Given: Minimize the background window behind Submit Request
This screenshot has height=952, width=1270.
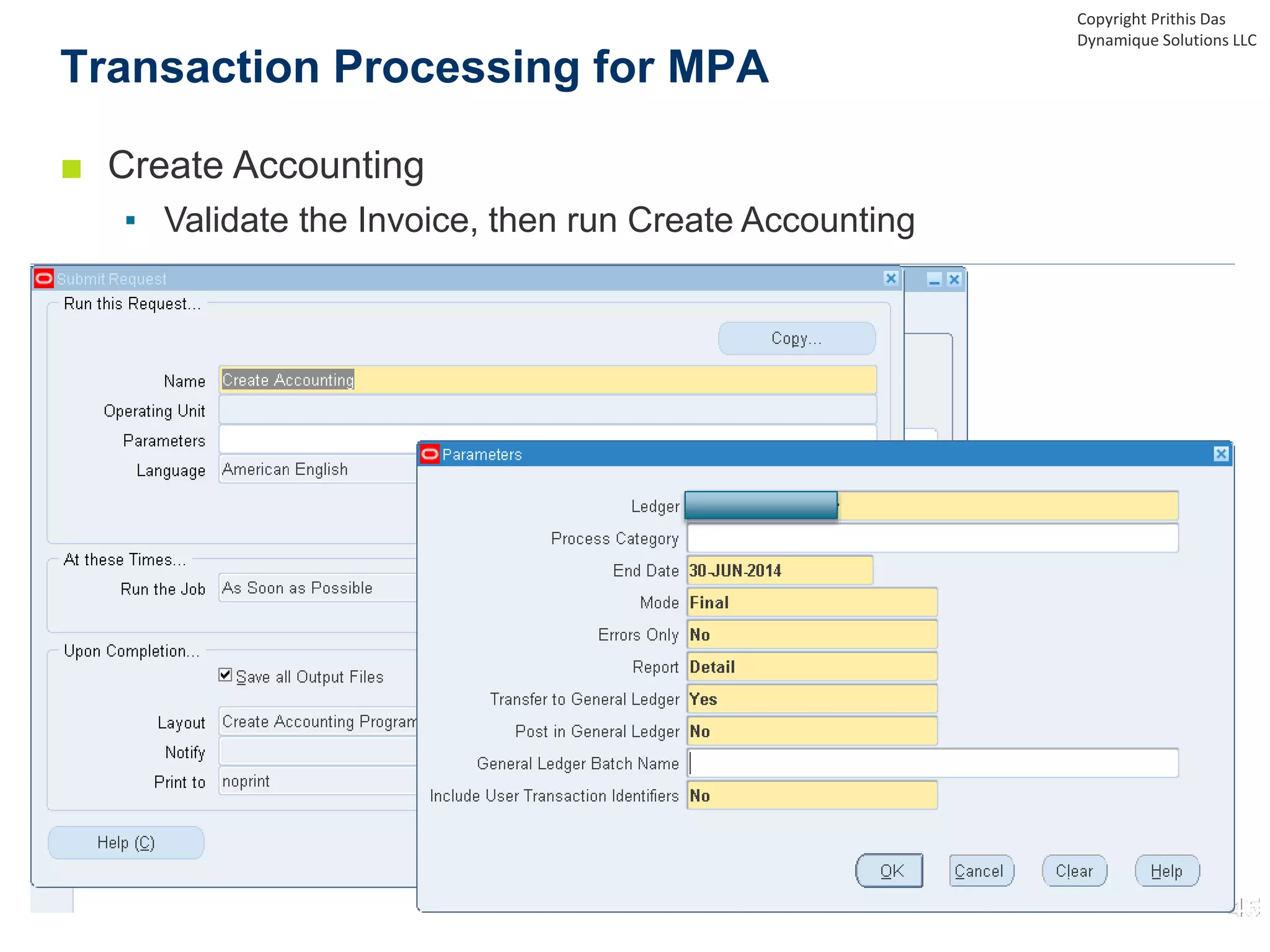Looking at the screenshot, I should pos(935,280).
